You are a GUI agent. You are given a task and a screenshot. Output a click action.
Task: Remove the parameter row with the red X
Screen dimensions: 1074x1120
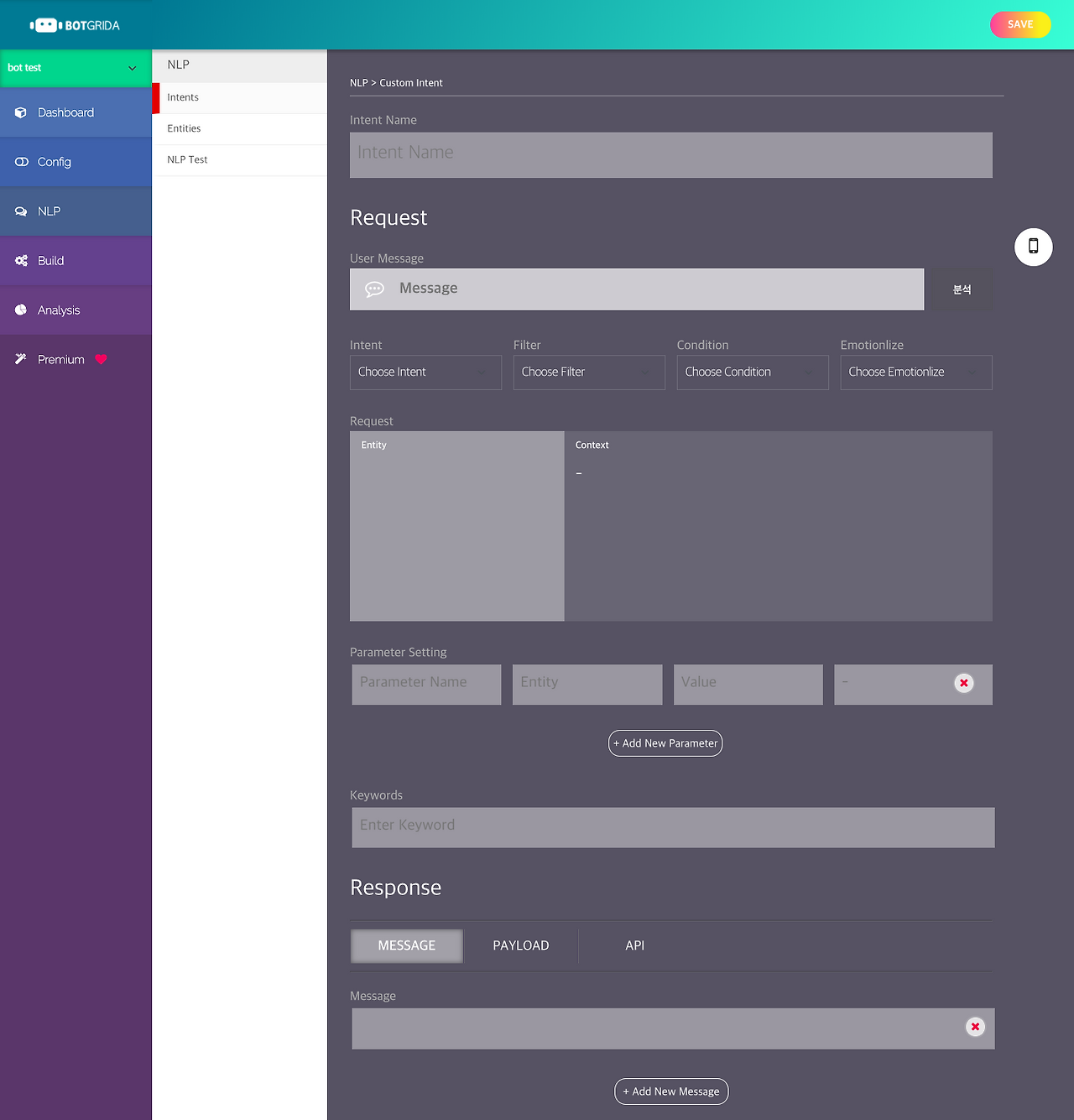pyautogui.click(x=963, y=683)
